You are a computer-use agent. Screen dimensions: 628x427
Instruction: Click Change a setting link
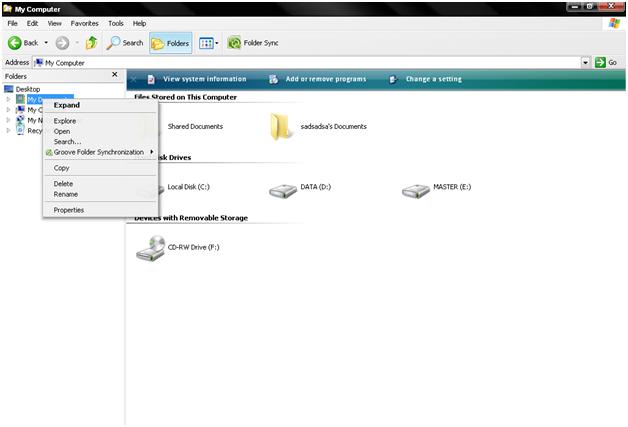(434, 79)
